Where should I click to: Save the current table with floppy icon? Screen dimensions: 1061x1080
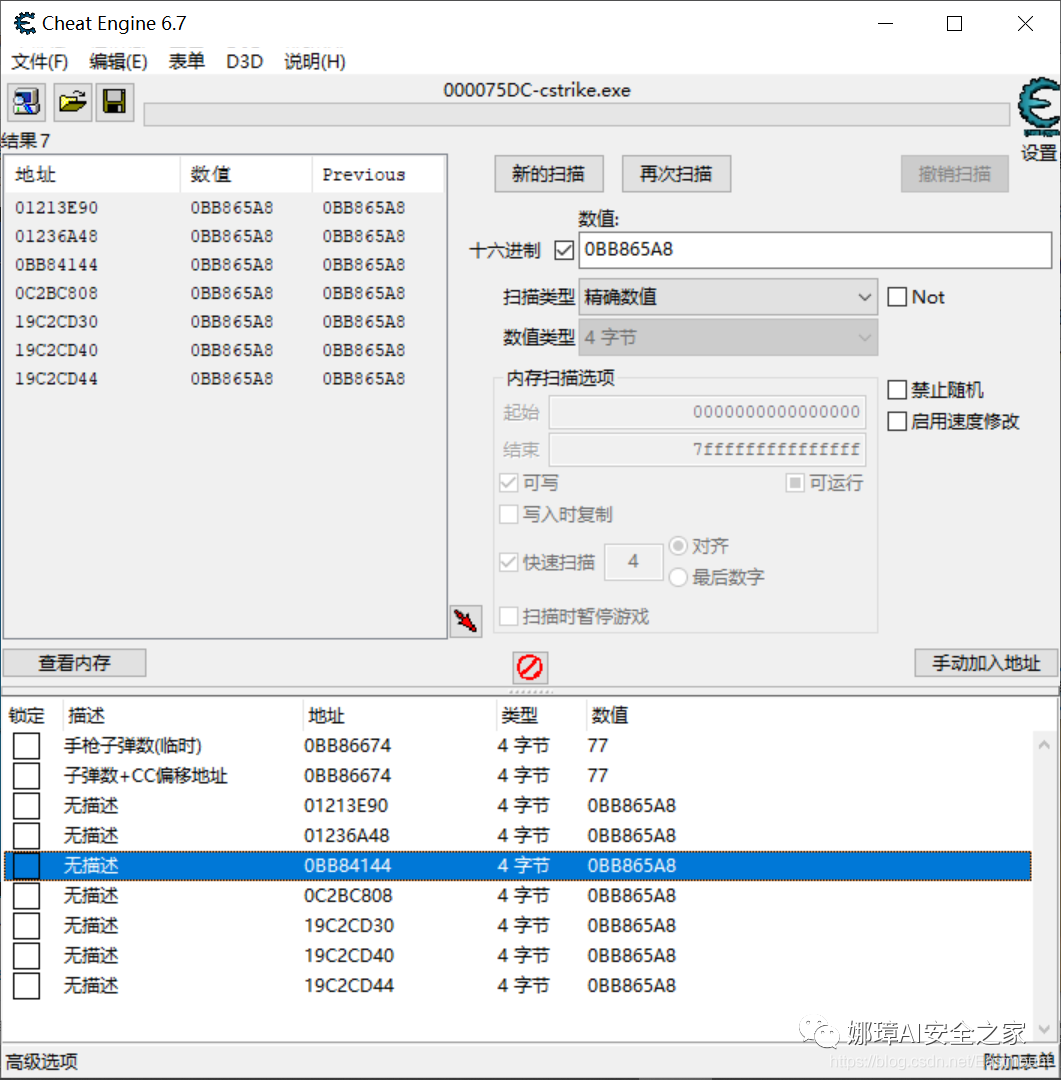pos(114,103)
